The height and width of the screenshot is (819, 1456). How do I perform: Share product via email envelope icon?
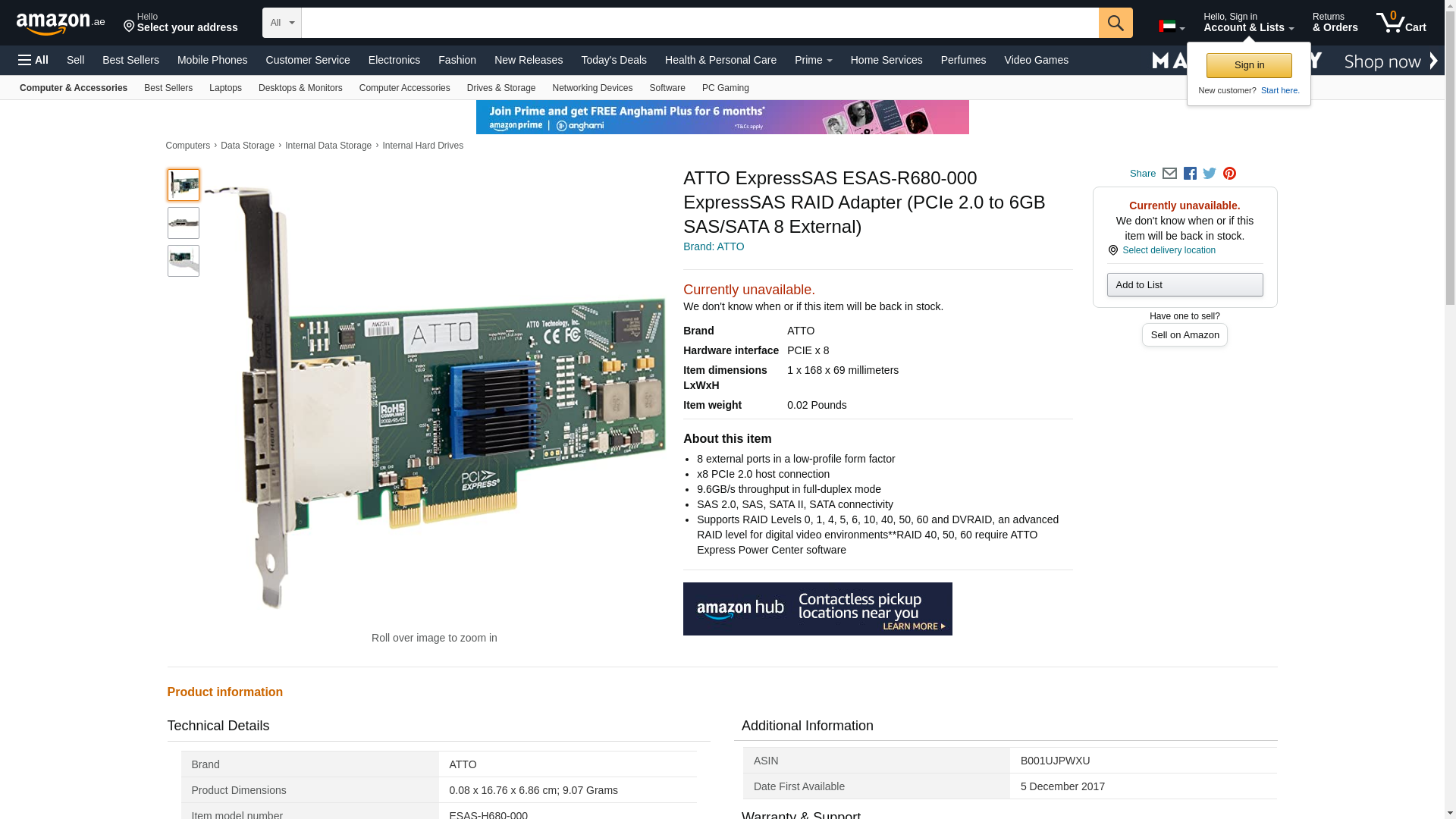[x=1169, y=174]
